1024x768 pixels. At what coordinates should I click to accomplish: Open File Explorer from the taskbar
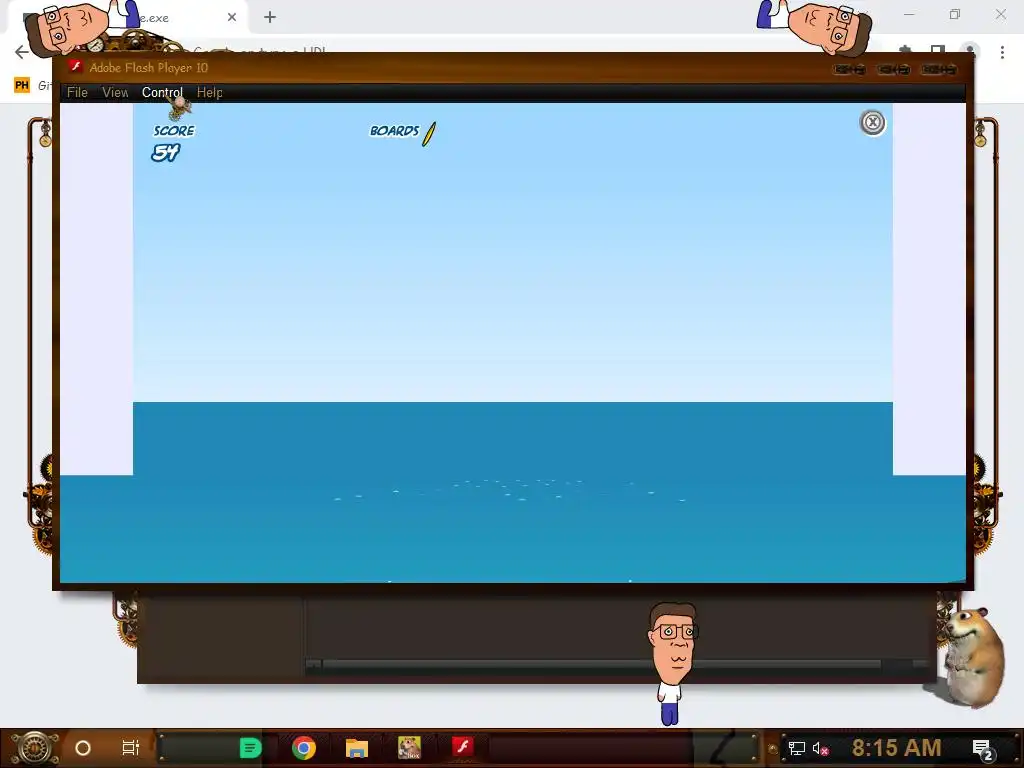point(357,748)
